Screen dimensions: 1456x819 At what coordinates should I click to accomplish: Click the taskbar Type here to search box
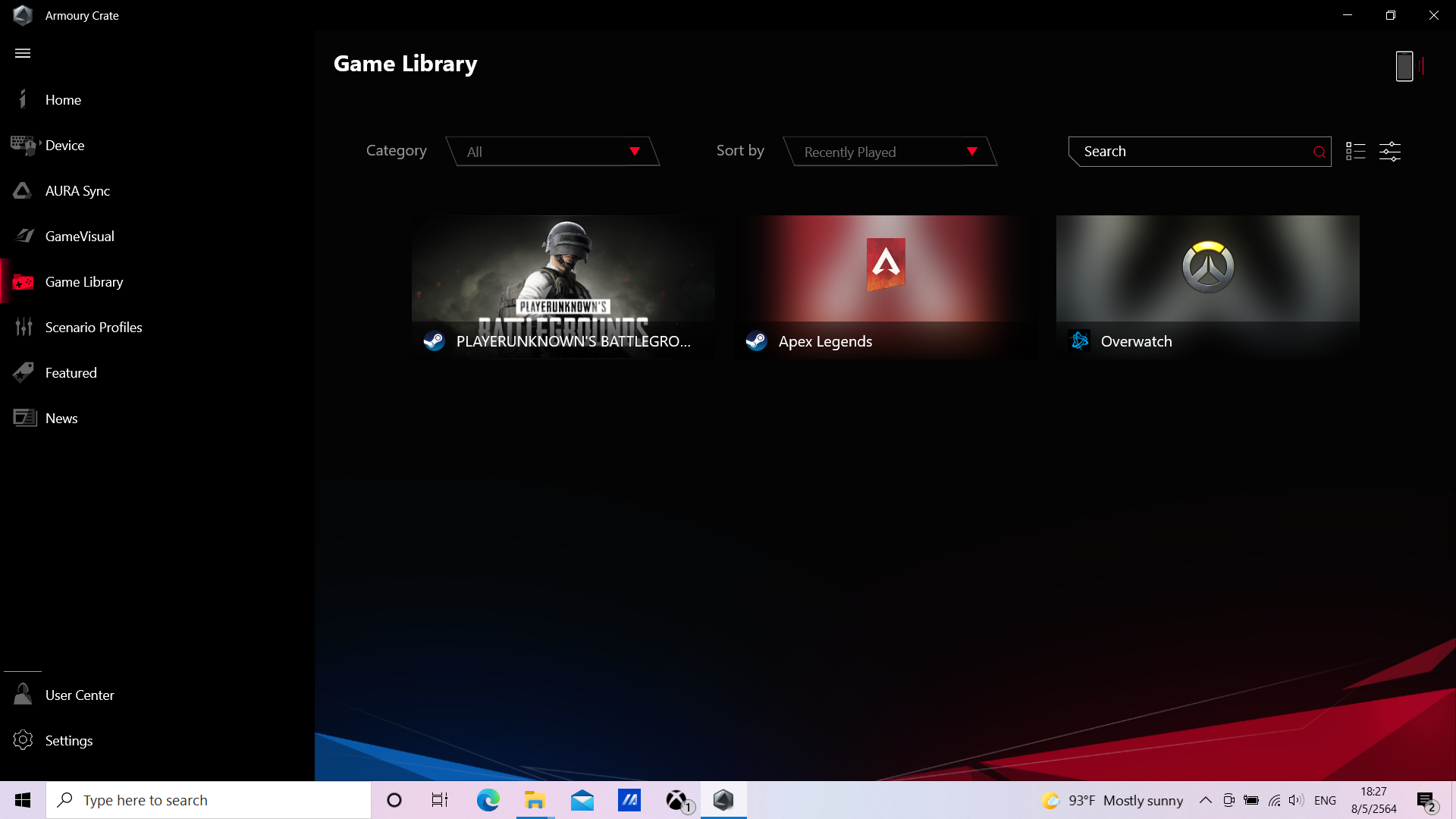coord(209,800)
